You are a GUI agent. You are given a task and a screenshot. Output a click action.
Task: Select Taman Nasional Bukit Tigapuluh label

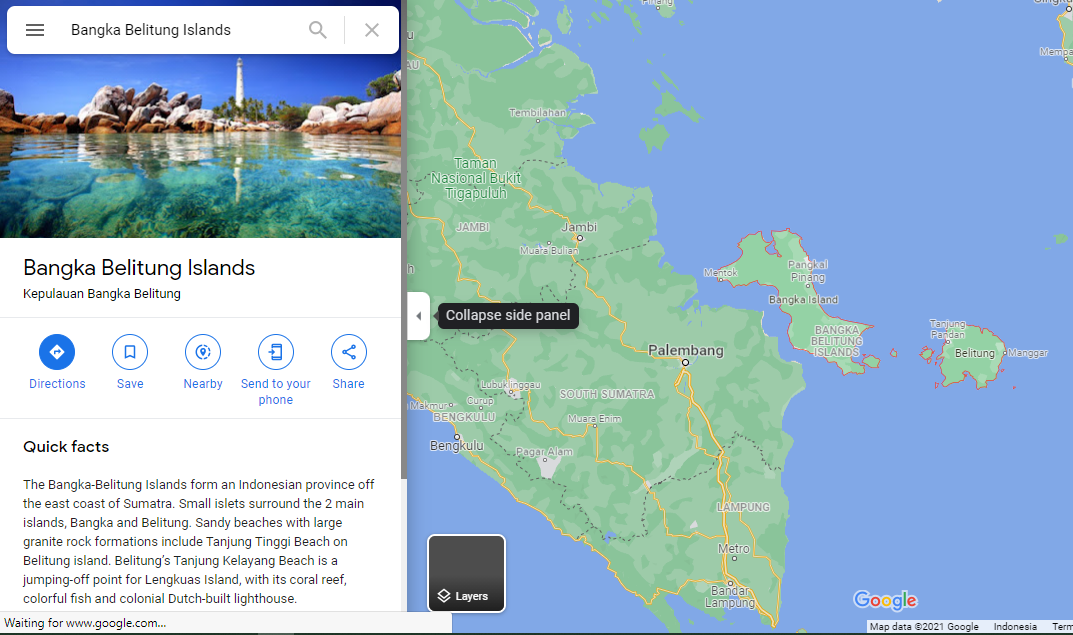476,178
